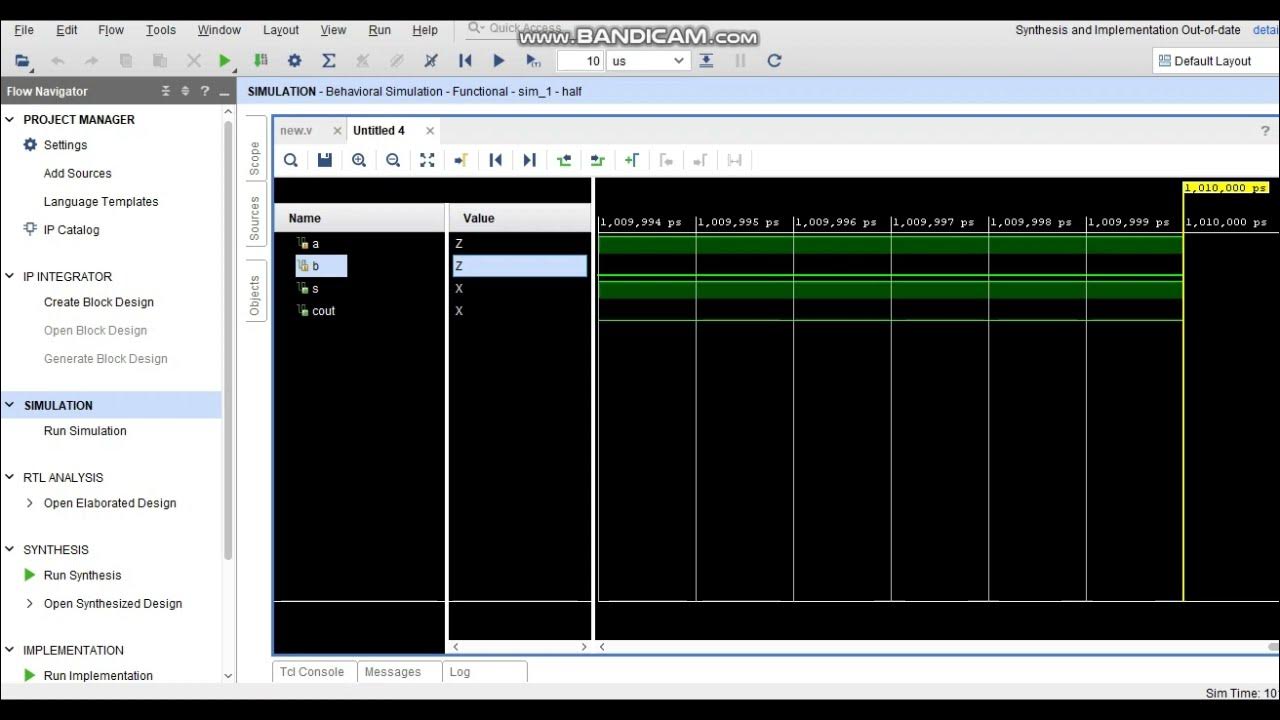Open the Edit menu
This screenshot has height=720, width=1280.
pos(67,30)
